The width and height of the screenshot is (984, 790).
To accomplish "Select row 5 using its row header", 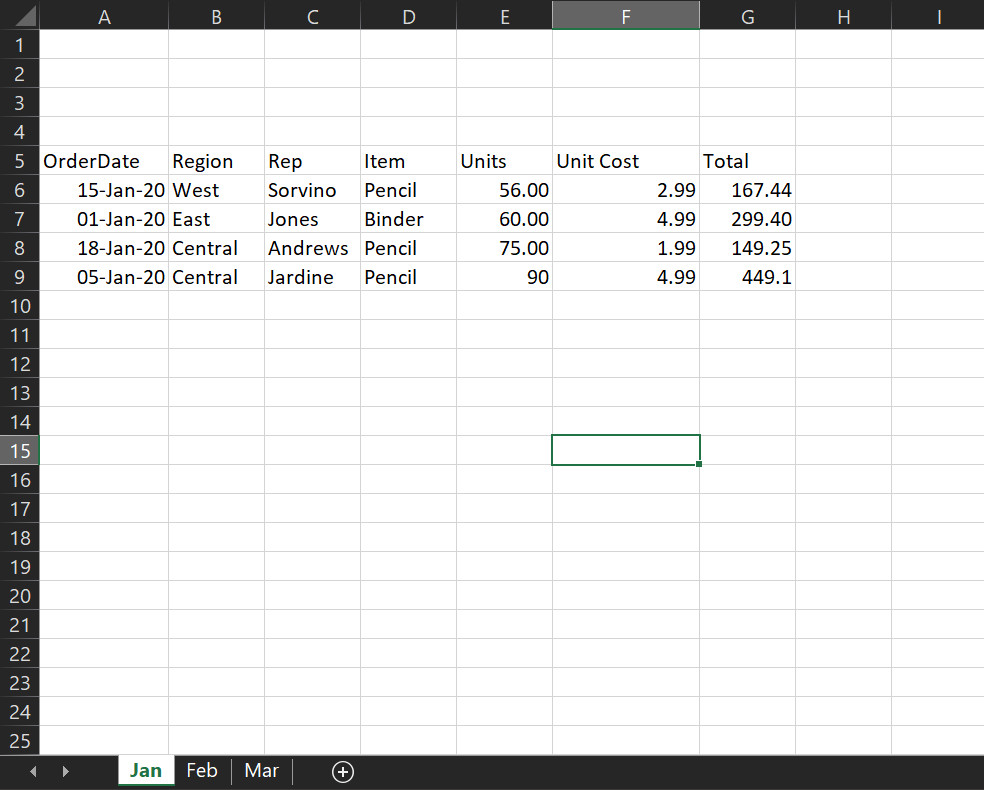I will click(x=20, y=161).
